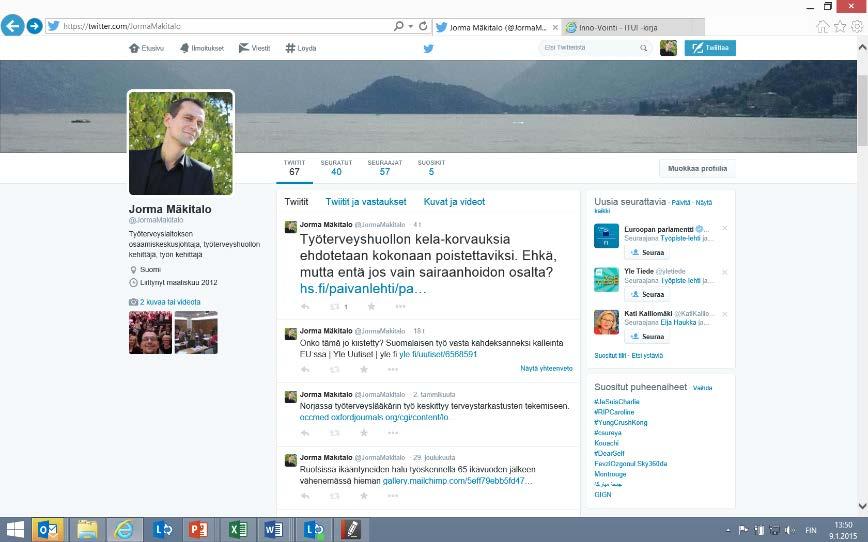Image resolution: width=868 pixels, height=542 pixels.
Task: Select the Twiitit ja vastaukset tab
Action: click(366, 202)
